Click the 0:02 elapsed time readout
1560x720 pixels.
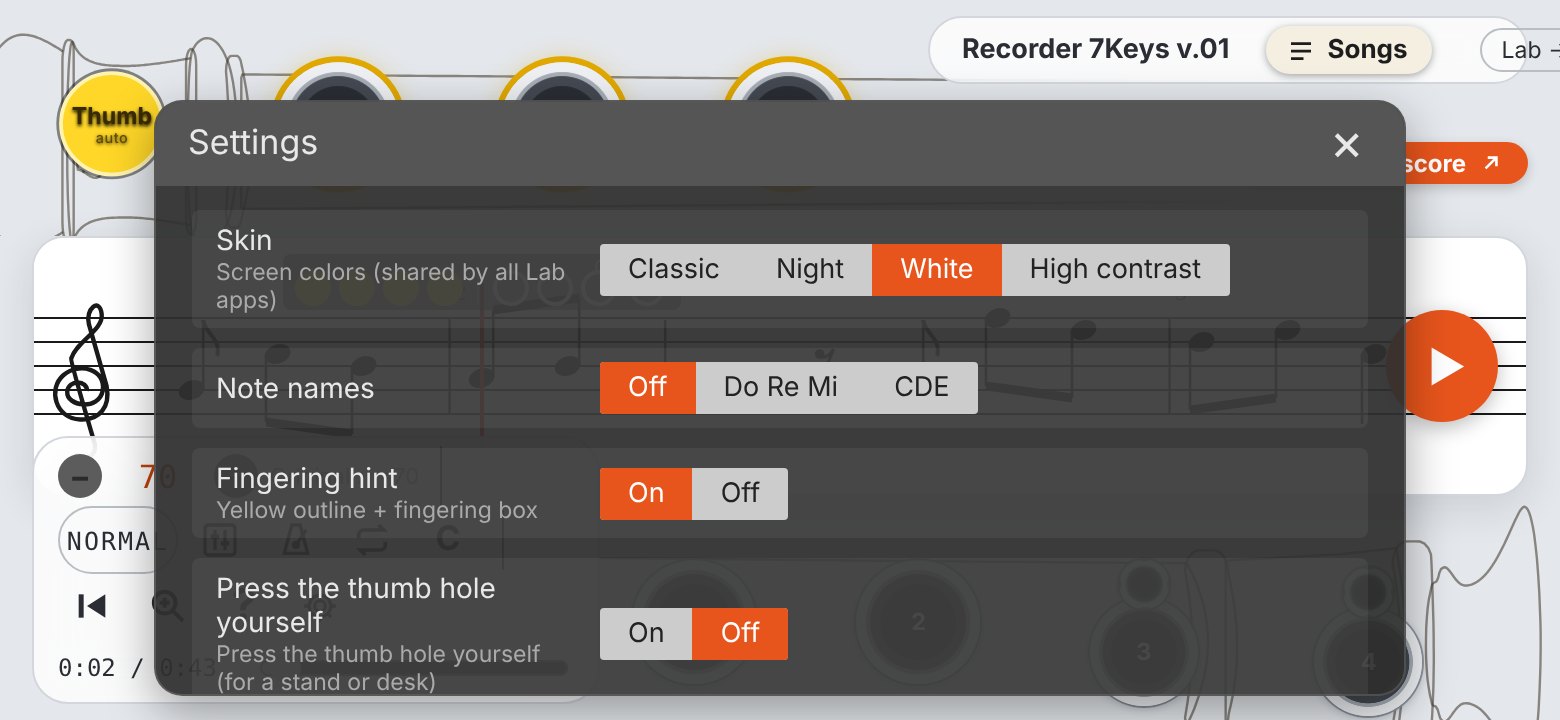click(x=87, y=668)
